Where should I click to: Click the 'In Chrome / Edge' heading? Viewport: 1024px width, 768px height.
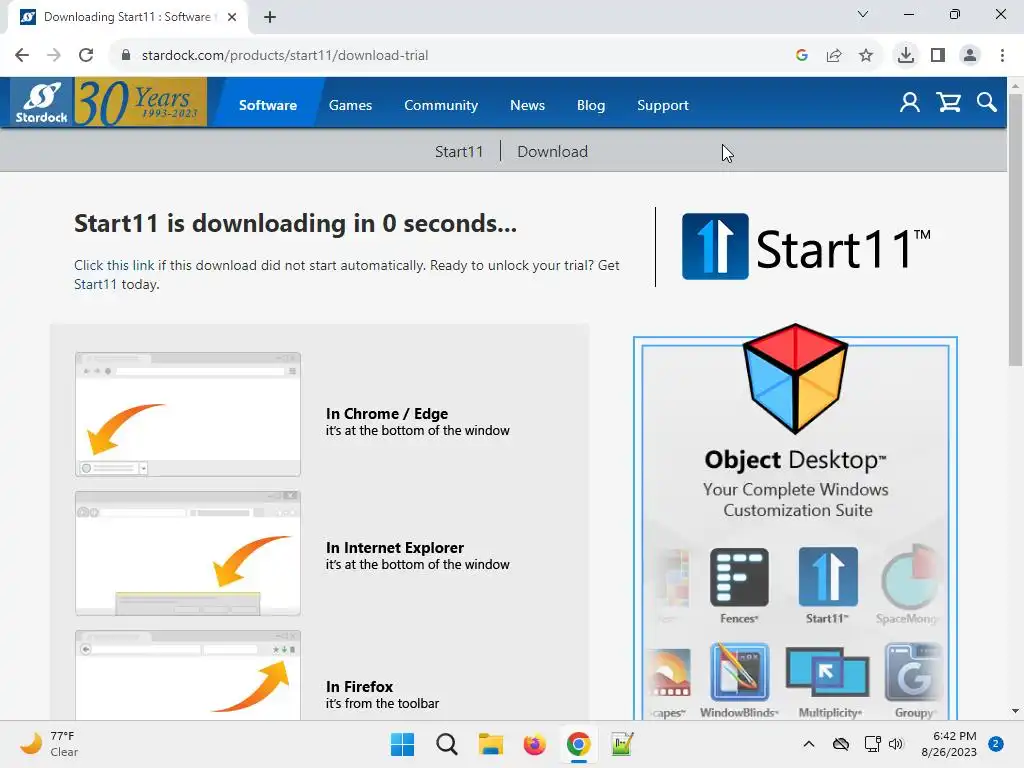[387, 413]
